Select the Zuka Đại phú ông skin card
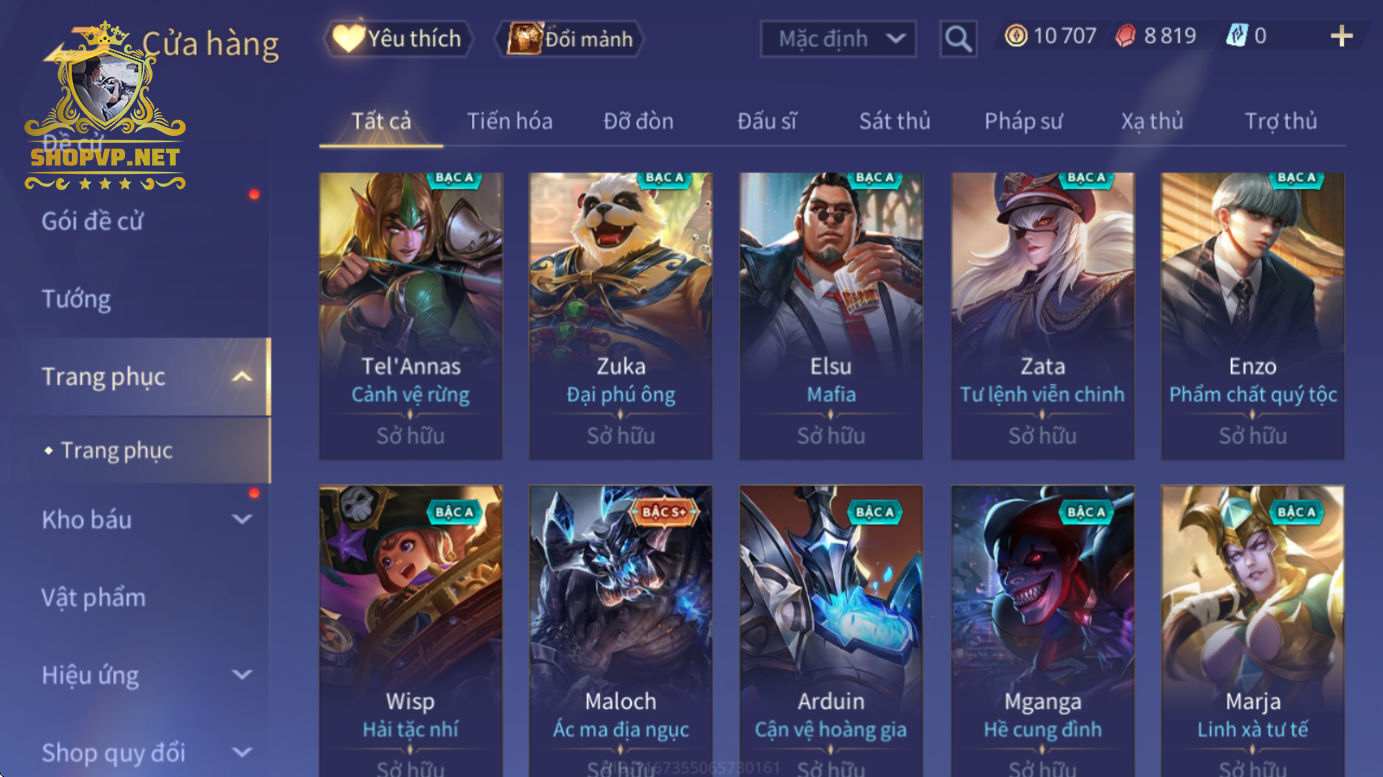 pos(621,316)
